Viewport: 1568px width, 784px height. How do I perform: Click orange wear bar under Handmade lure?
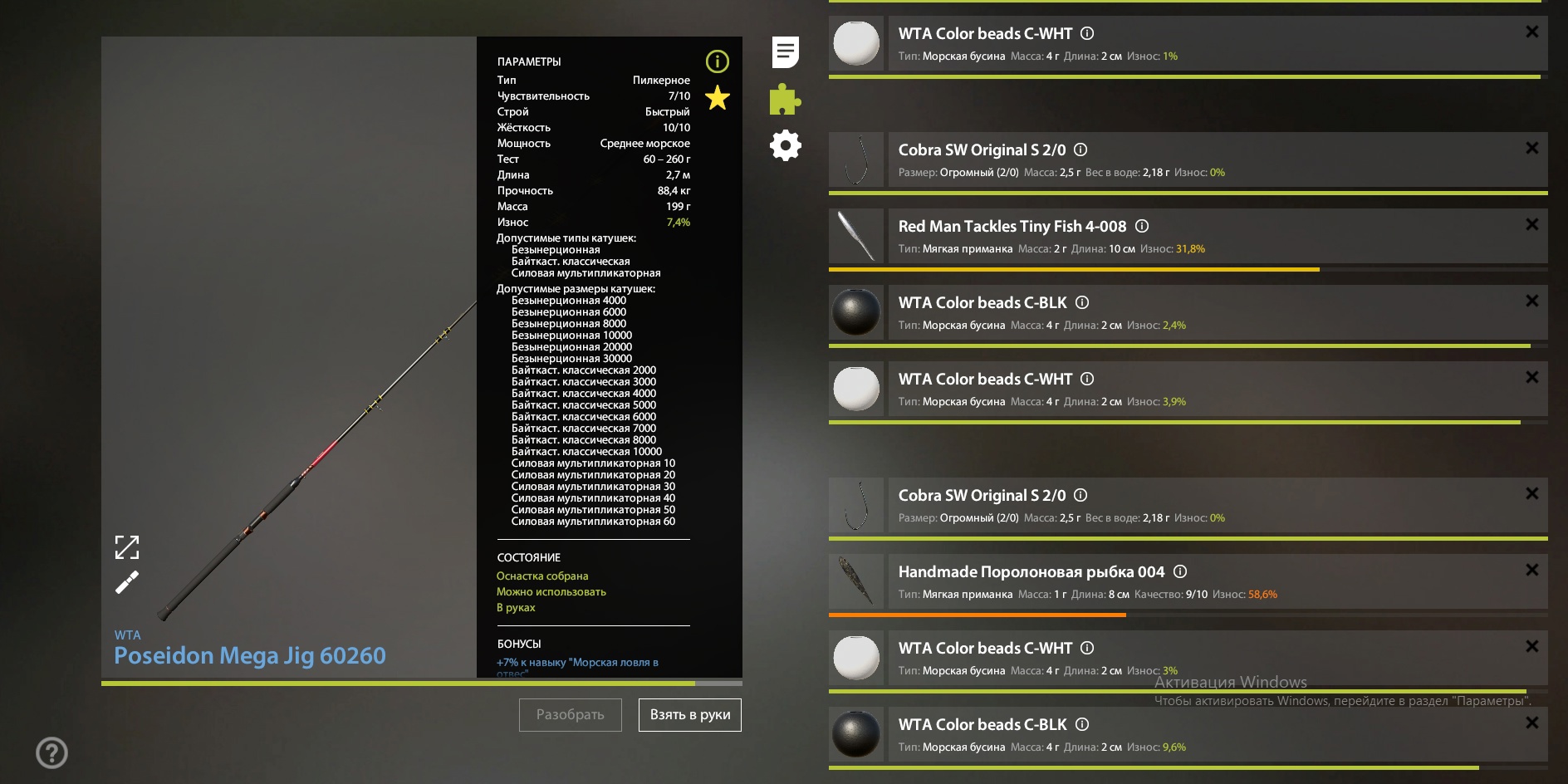click(x=1188, y=615)
